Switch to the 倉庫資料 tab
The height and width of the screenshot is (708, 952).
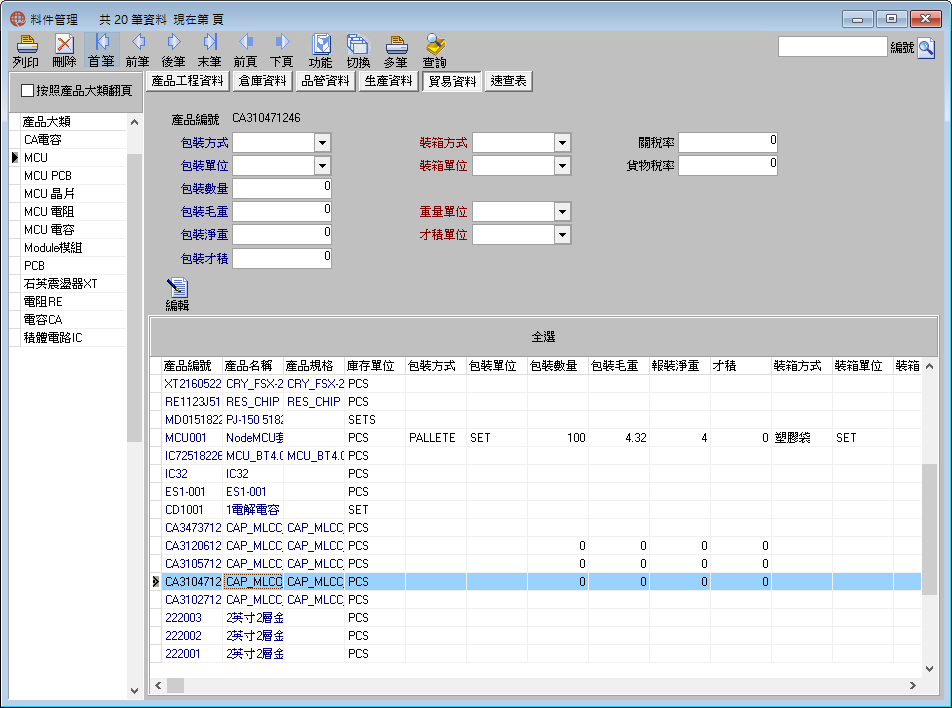pyautogui.click(x=262, y=81)
